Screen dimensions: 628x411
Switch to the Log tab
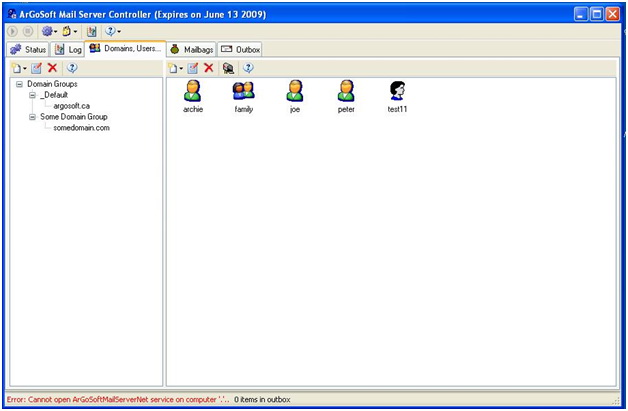coord(68,49)
